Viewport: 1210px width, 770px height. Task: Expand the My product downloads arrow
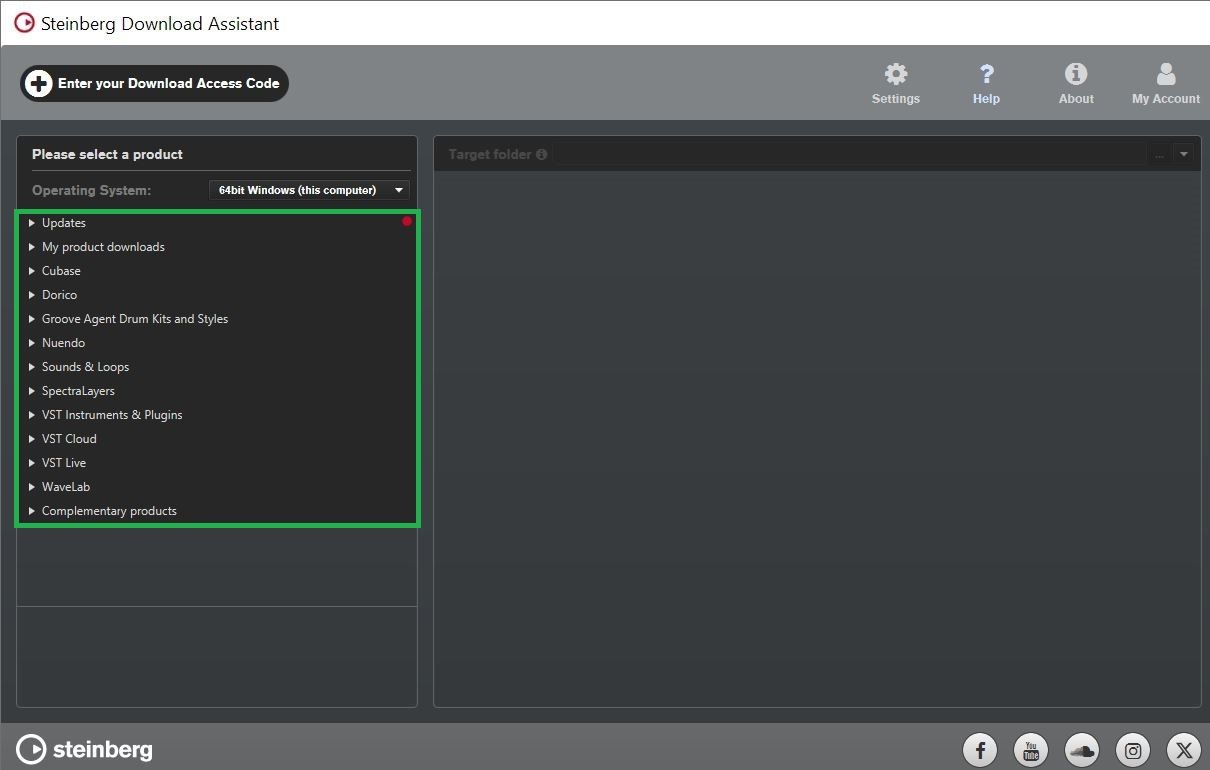point(32,247)
